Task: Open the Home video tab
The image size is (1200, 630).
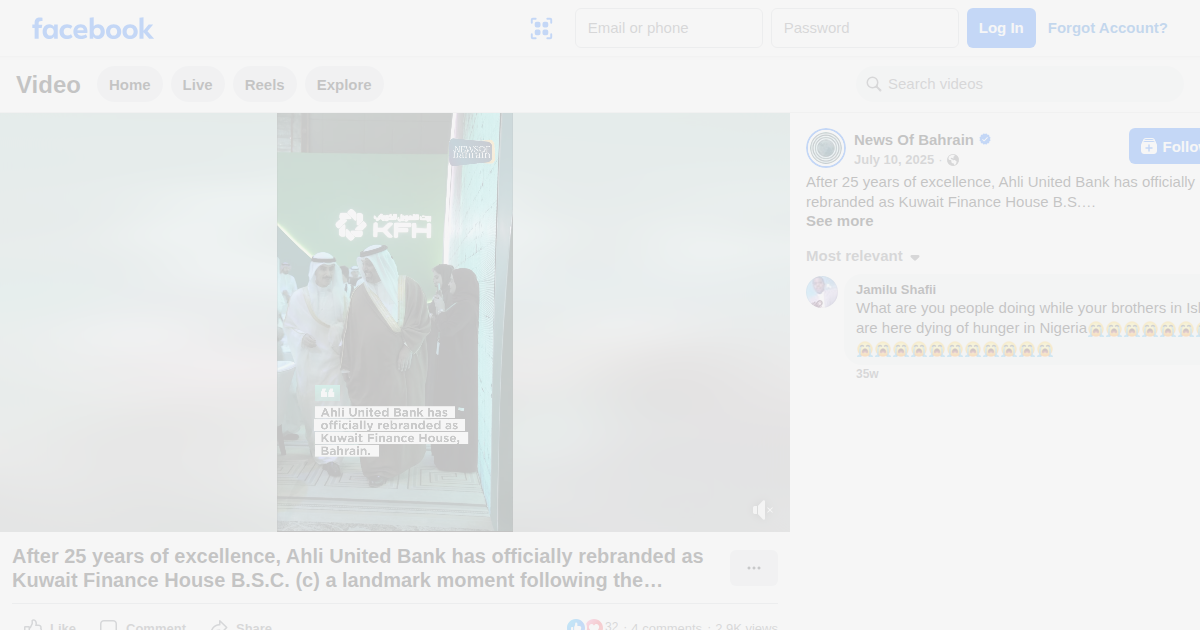Action: click(x=130, y=85)
